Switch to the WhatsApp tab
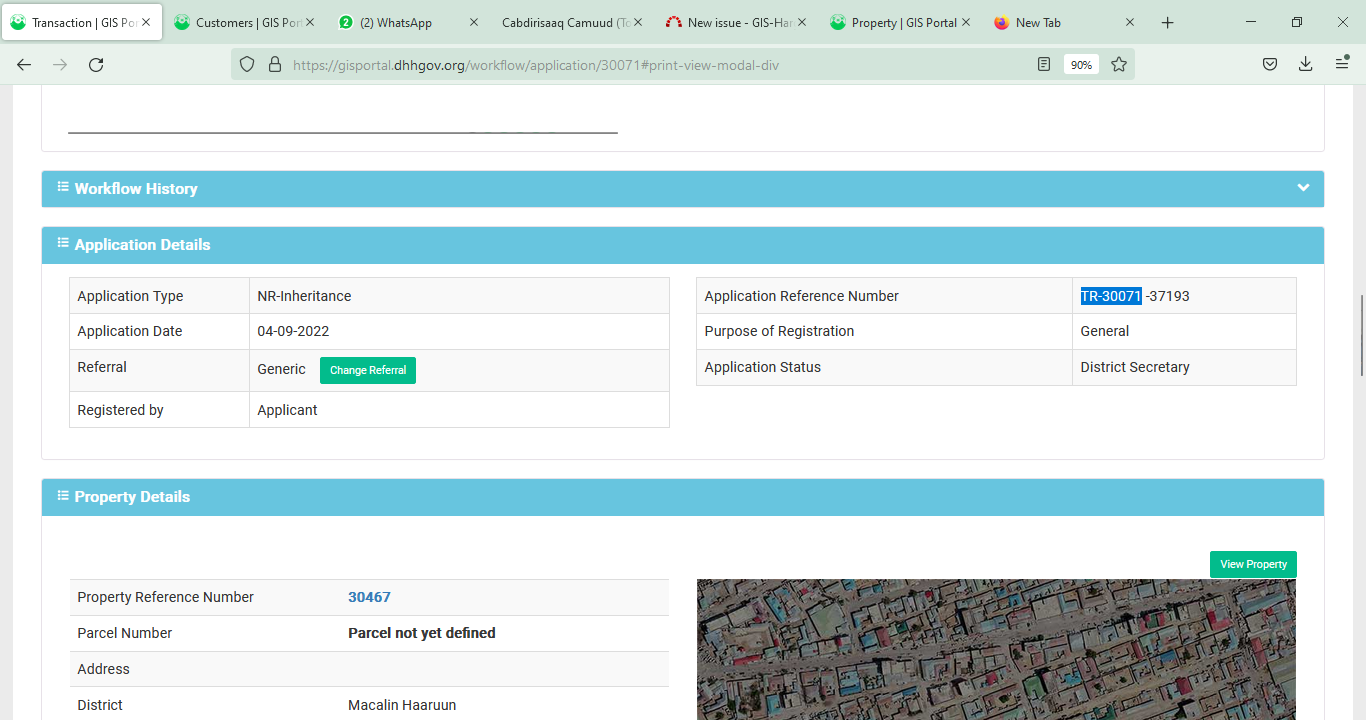The height and width of the screenshot is (720, 1366). pyautogui.click(x=409, y=23)
